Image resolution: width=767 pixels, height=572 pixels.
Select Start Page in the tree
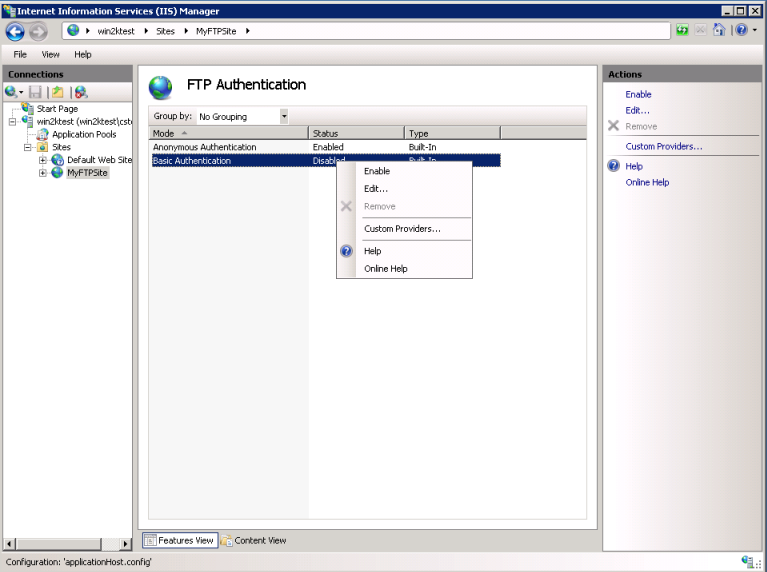[57, 109]
